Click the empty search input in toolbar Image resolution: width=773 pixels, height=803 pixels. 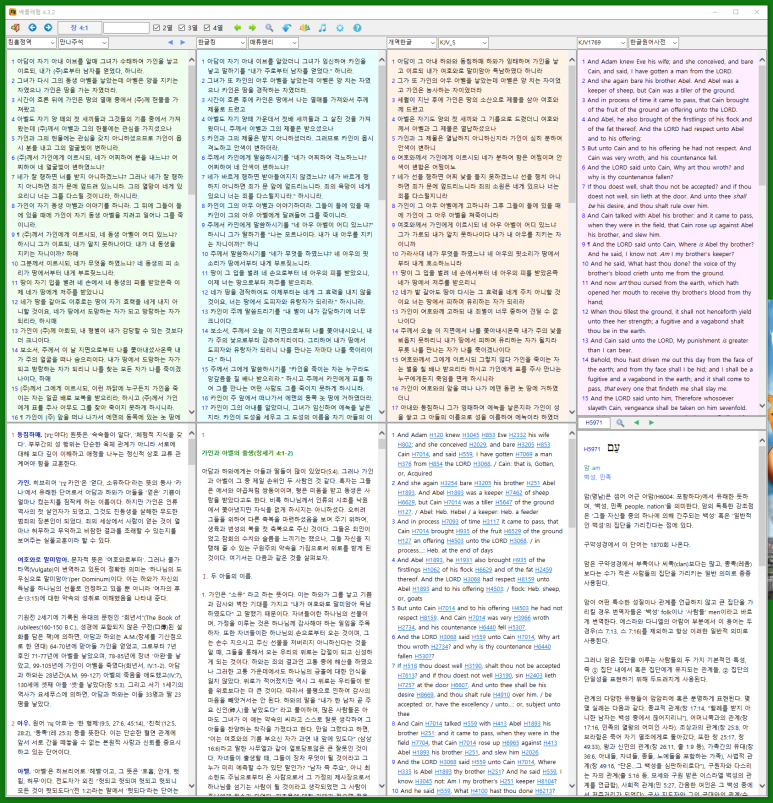(x=126, y=28)
